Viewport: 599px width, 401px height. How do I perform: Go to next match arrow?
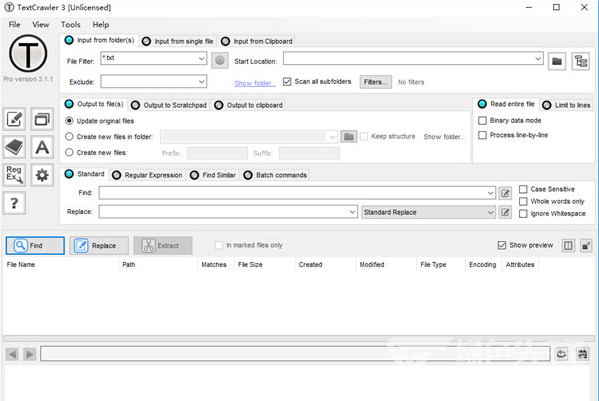tap(29, 354)
